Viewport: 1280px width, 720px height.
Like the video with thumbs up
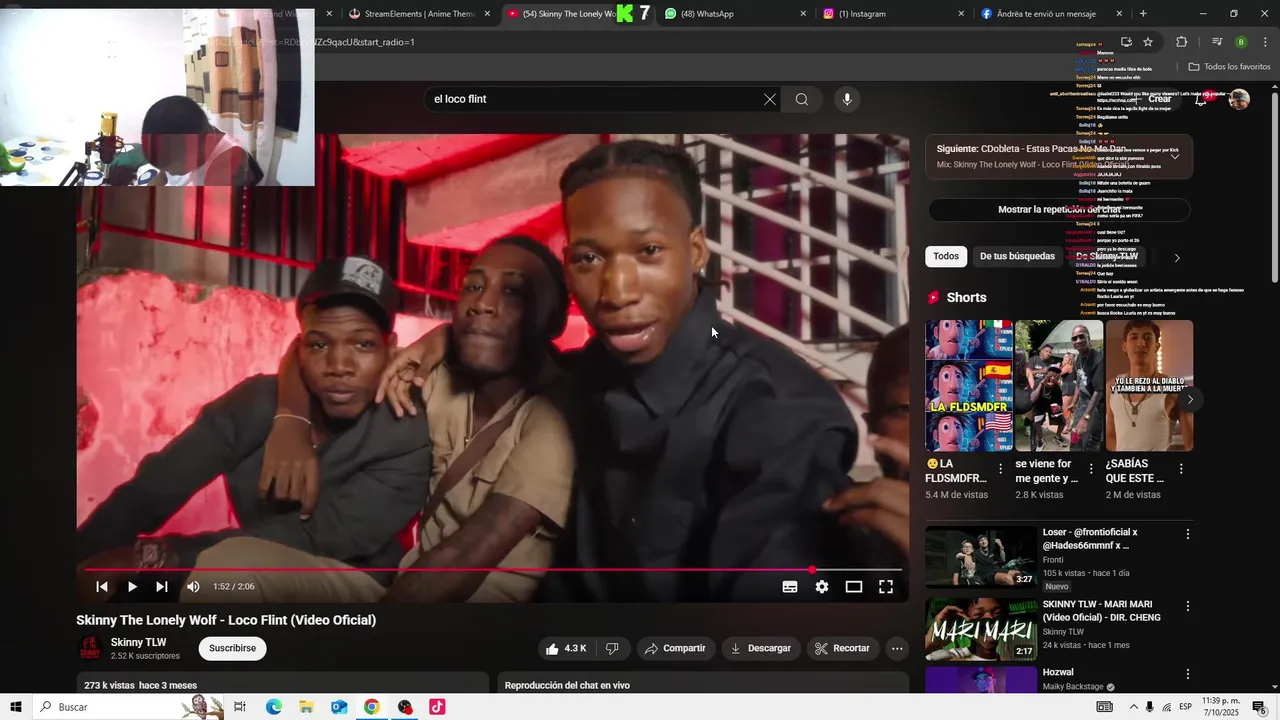pos(566,648)
